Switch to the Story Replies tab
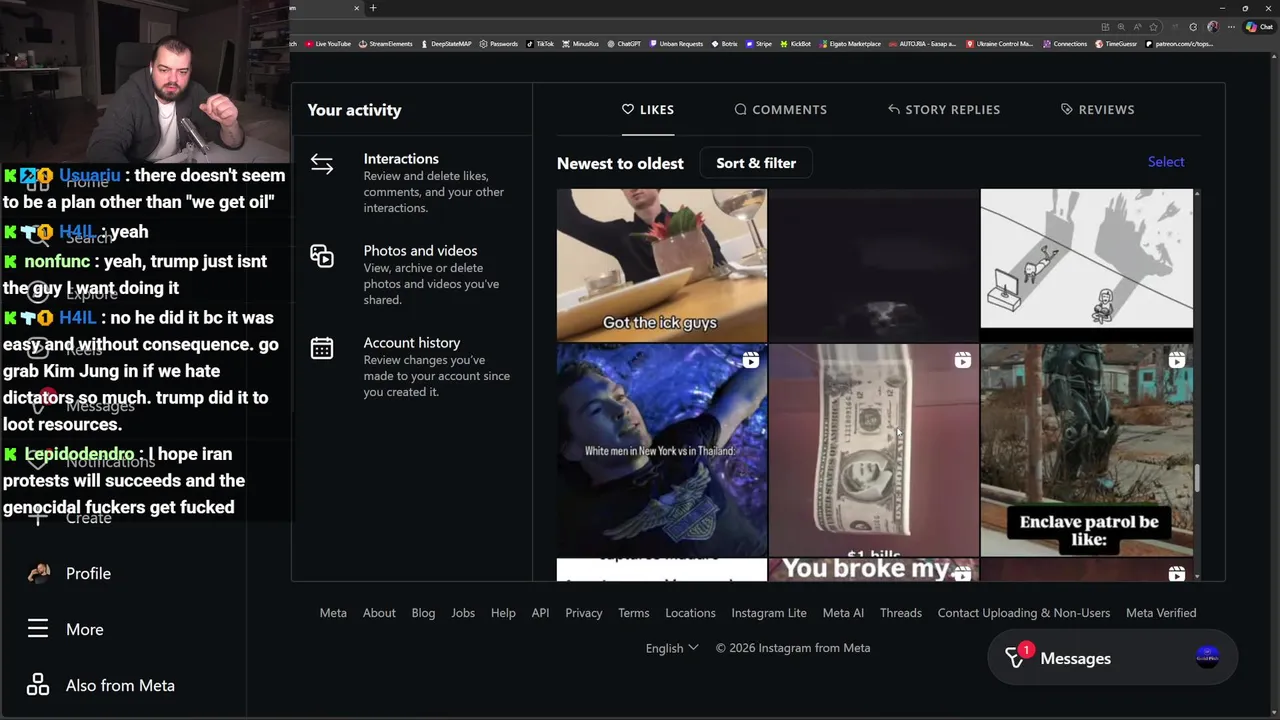 pos(944,110)
